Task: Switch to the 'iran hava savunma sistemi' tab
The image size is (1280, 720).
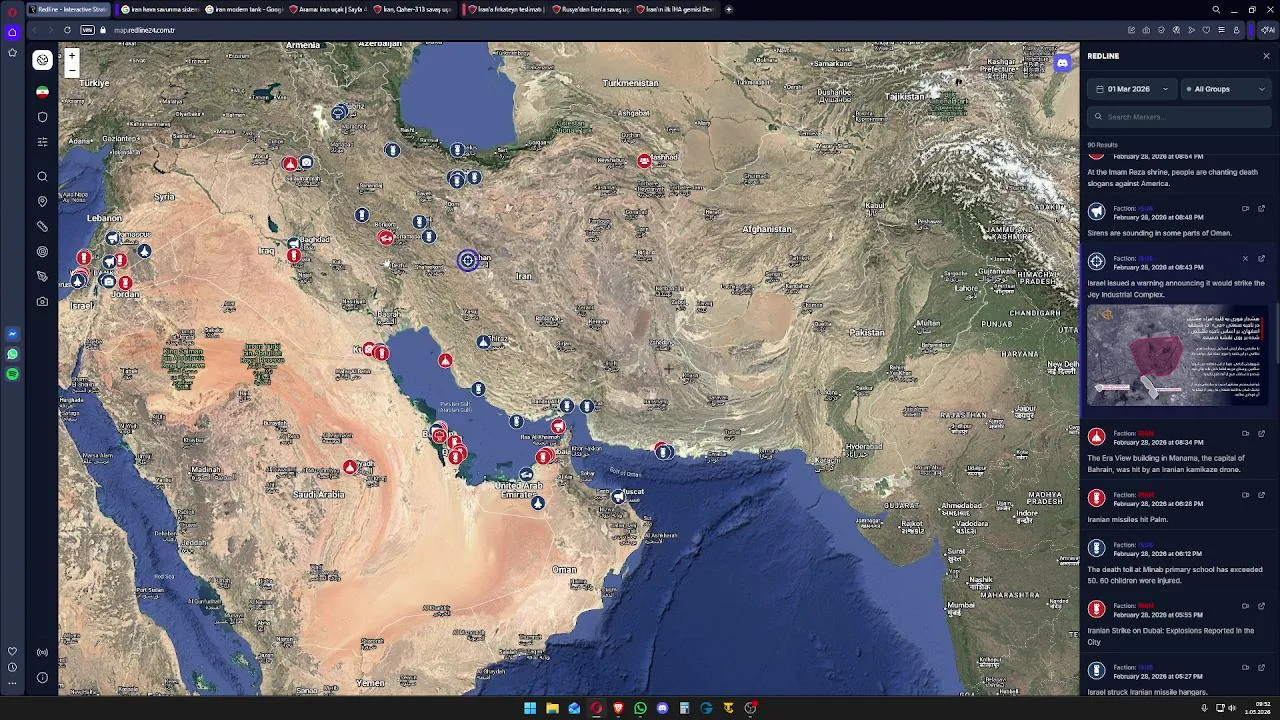Action: 158,9
